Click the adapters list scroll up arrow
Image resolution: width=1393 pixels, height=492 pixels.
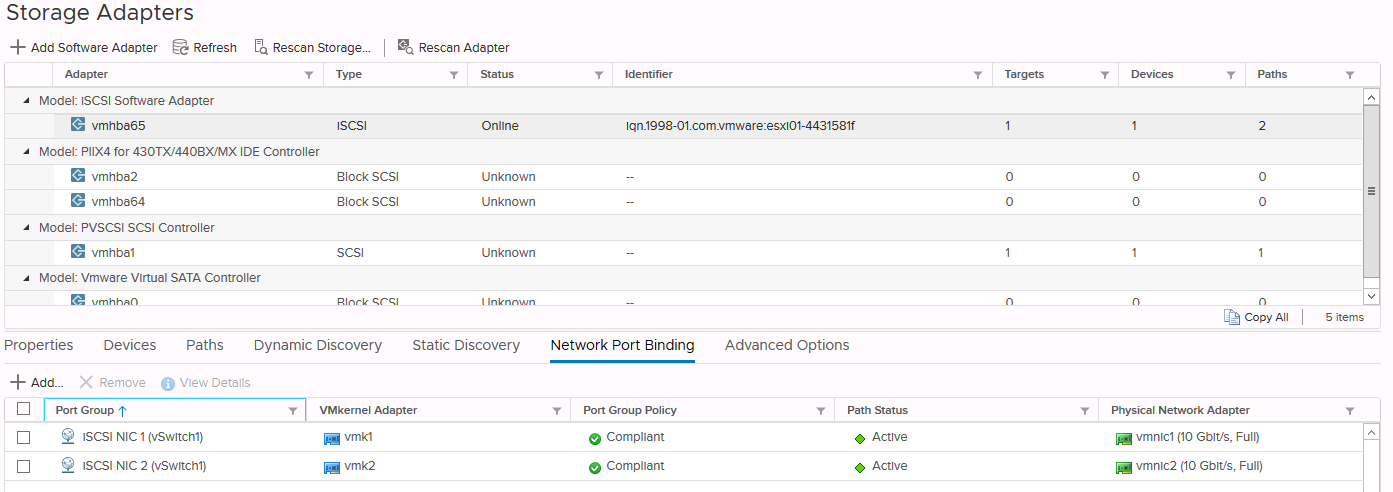click(x=1371, y=97)
